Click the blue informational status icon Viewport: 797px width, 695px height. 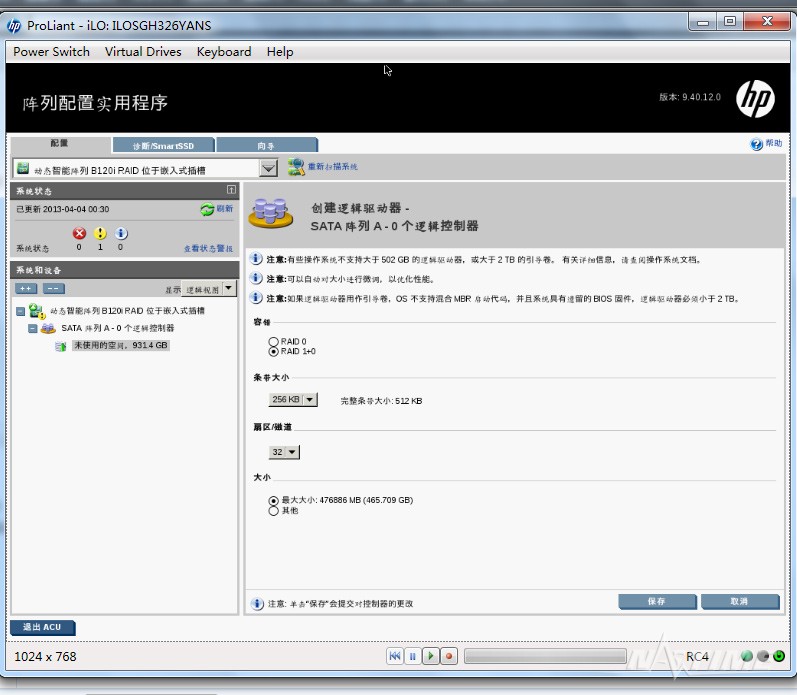(x=120, y=233)
